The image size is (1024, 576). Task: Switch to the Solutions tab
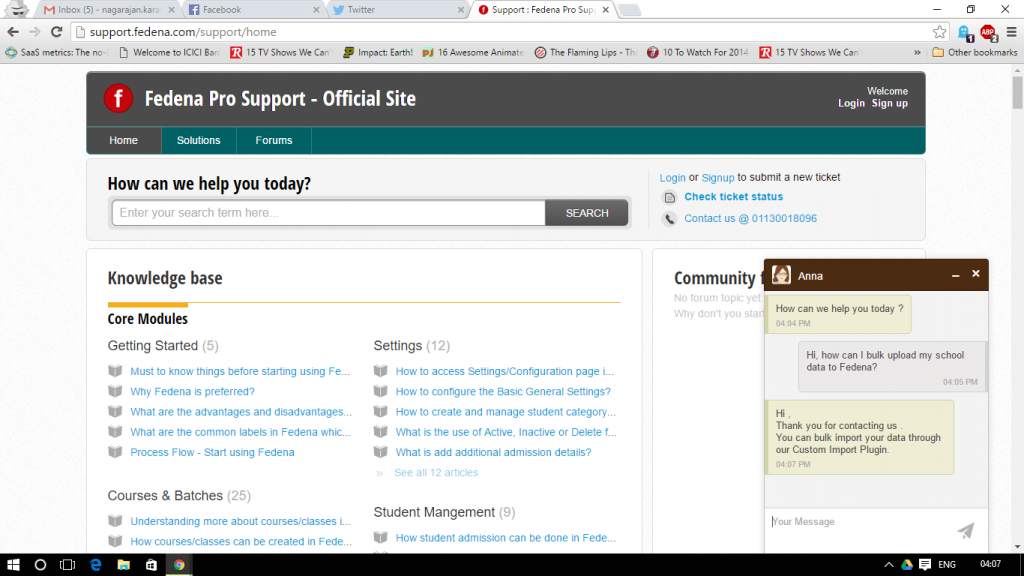coord(198,140)
